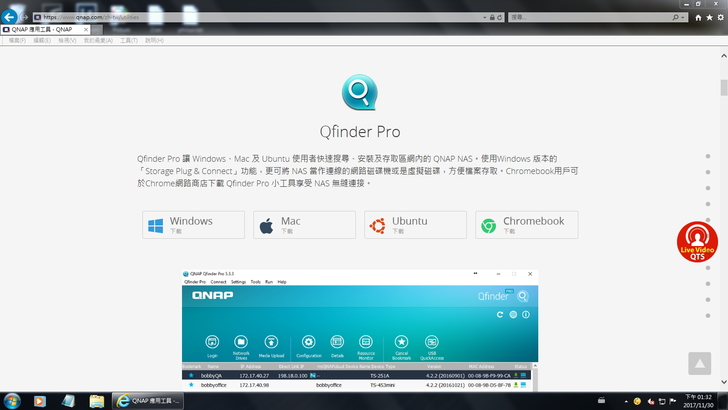Screen dimensions: 728x410
Task: Click the back-to-top arrow button
Action: [x=700, y=363]
